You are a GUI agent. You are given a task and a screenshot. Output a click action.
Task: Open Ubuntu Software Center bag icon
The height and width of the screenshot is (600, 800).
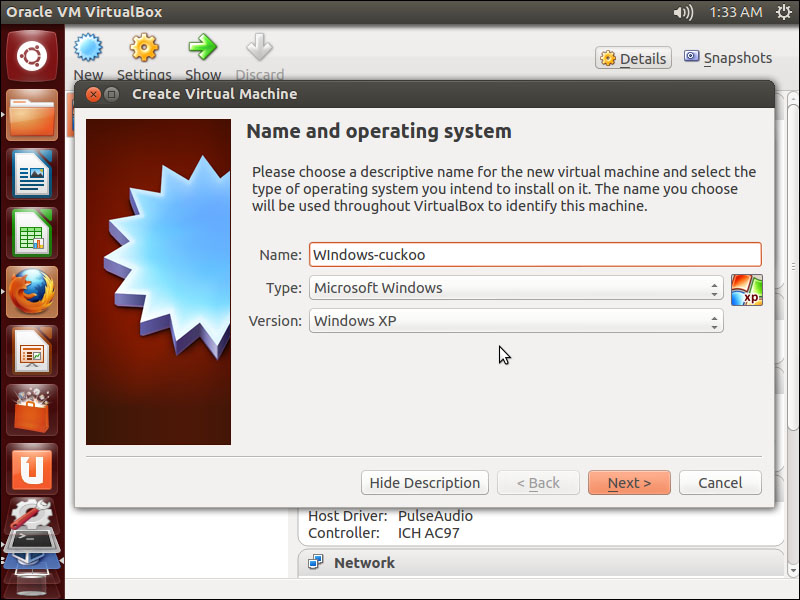[32, 410]
